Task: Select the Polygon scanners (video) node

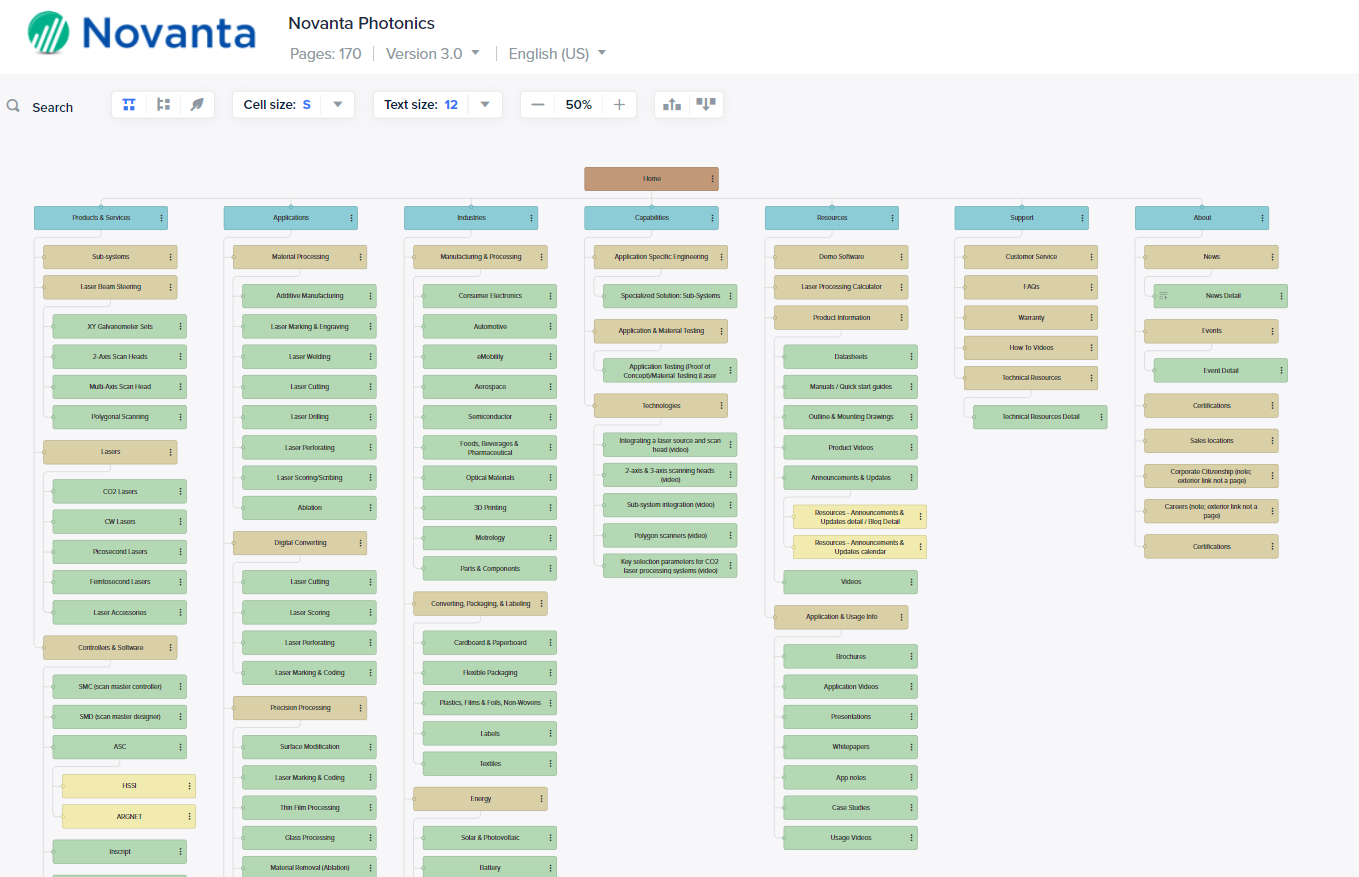Action: (x=670, y=535)
